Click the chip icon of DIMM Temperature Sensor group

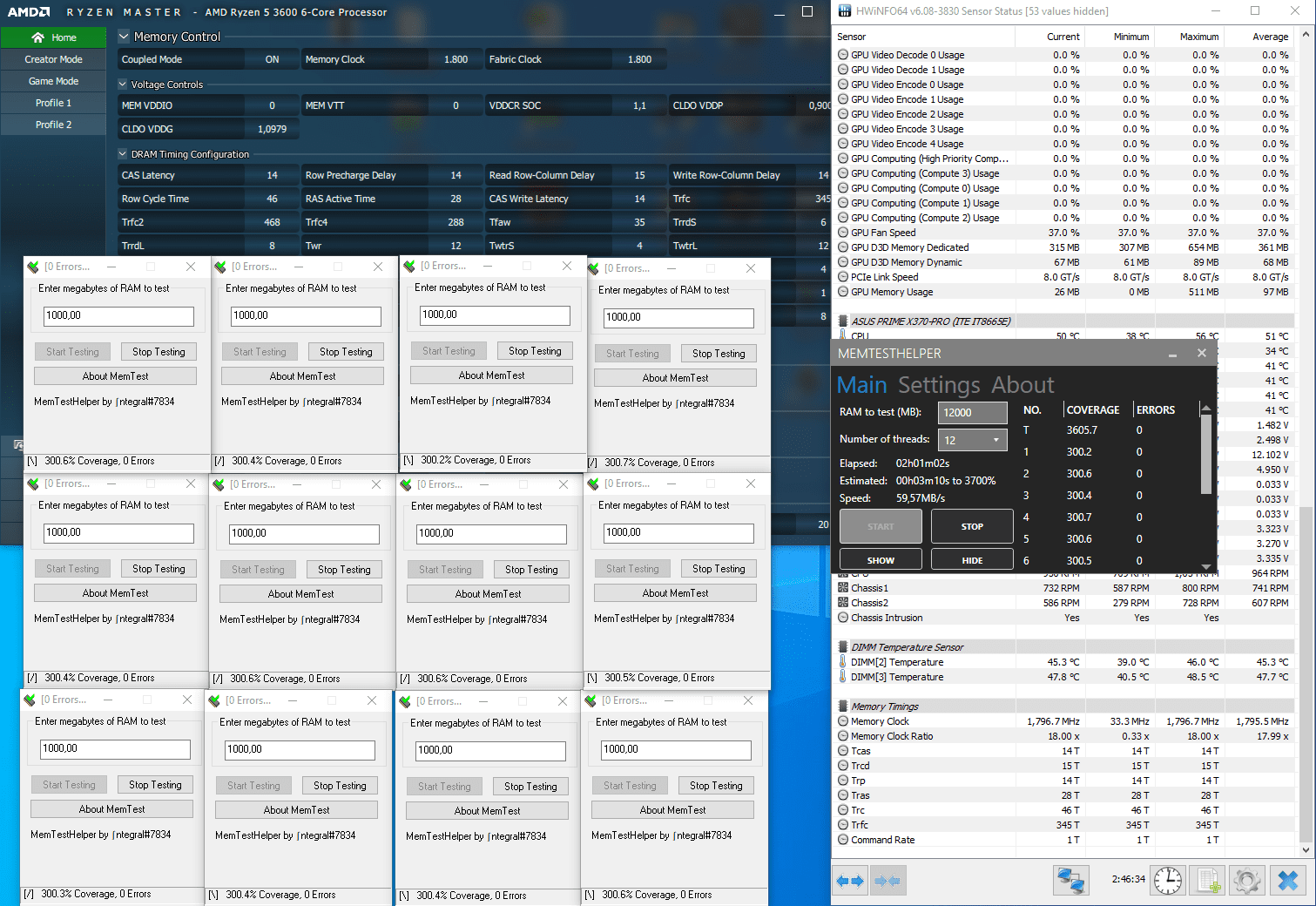(x=843, y=647)
